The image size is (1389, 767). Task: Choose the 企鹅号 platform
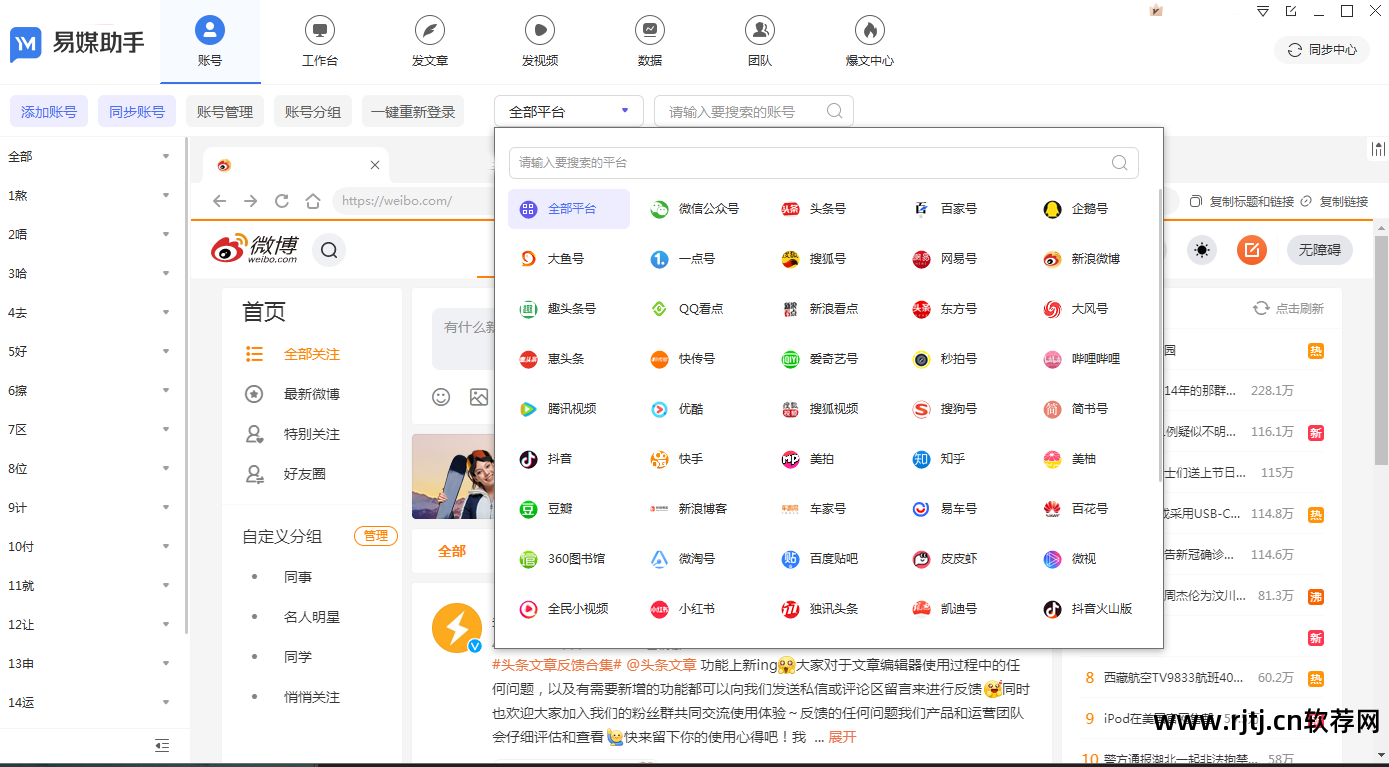1078,209
